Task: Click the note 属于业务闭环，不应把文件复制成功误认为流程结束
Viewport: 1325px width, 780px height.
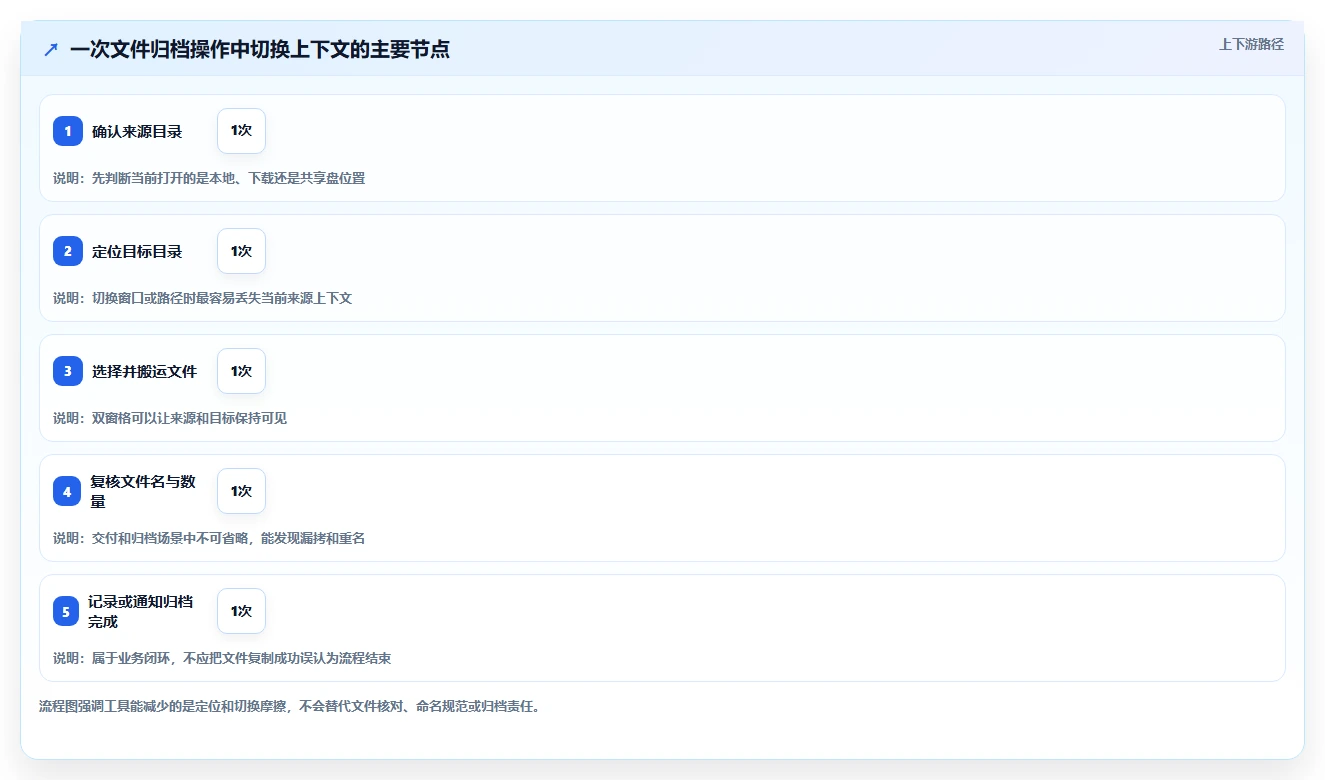Action: coord(241,658)
